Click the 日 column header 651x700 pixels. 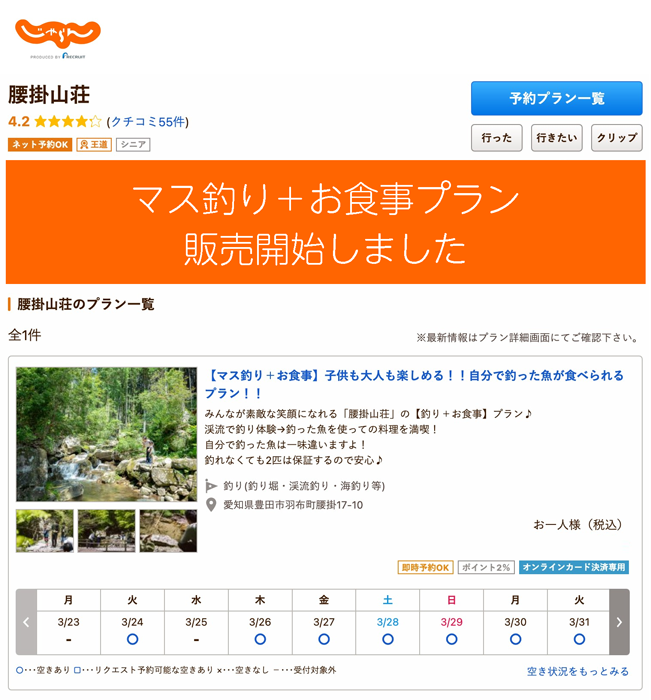(x=451, y=600)
